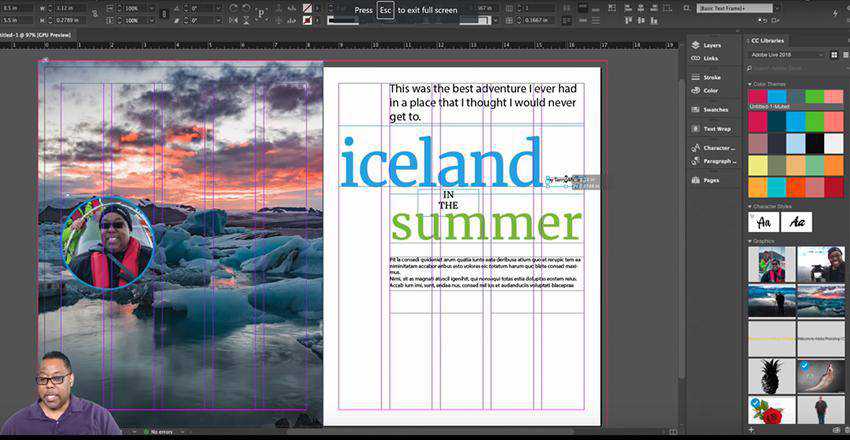Collapse the Color Themes section
This screenshot has height=440, width=850.
(x=750, y=83)
